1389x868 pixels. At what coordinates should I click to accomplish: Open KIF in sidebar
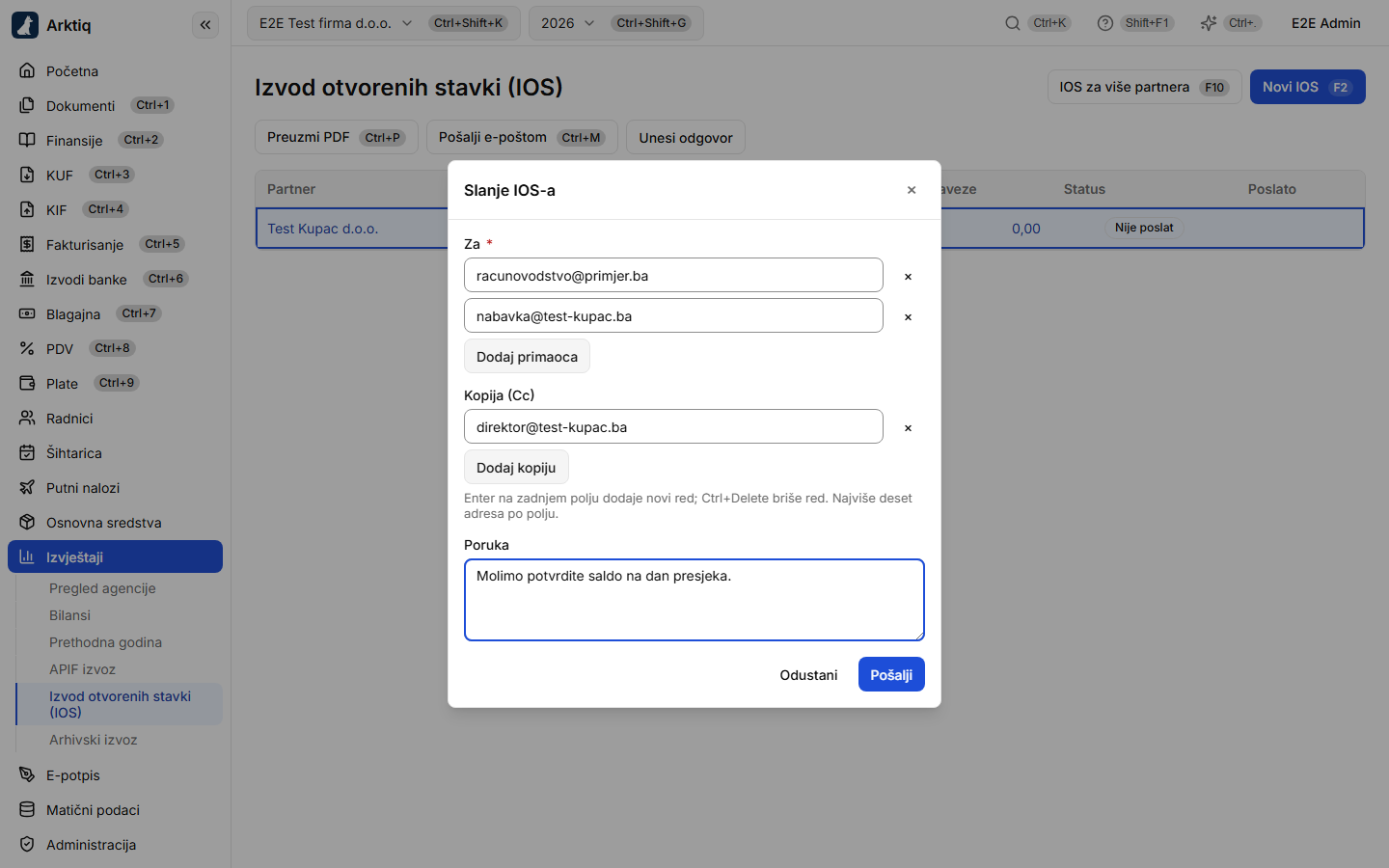(x=115, y=210)
